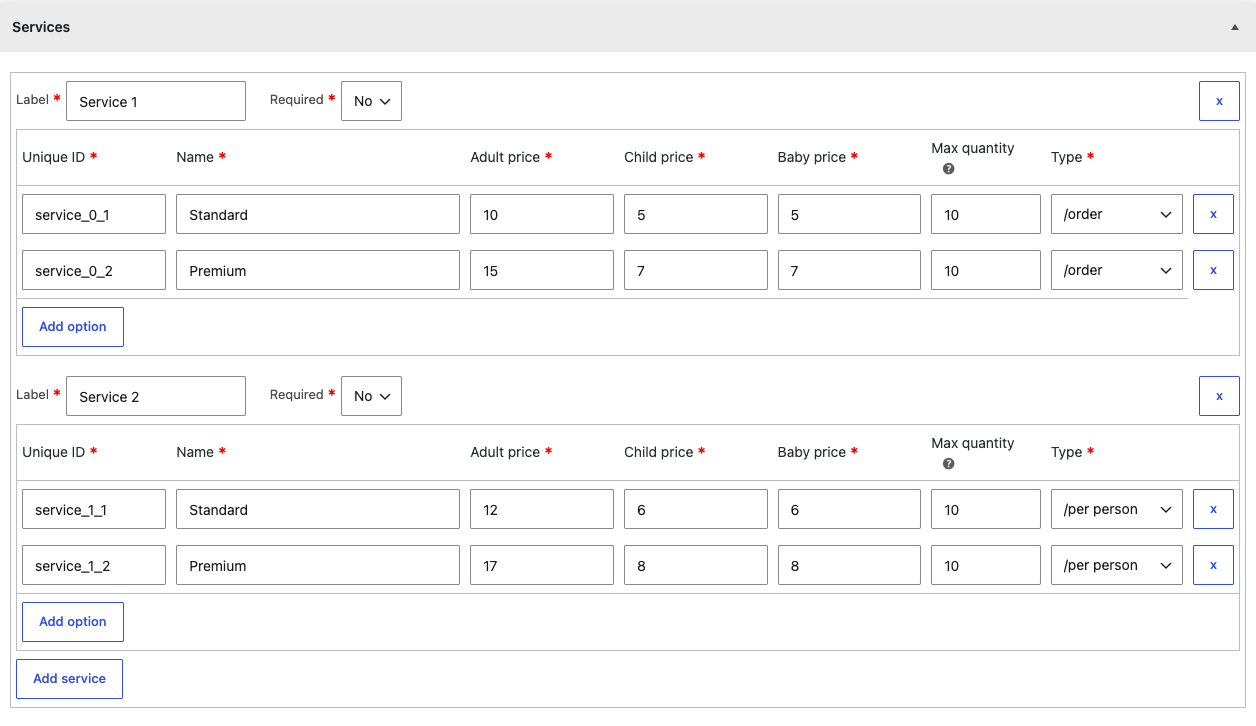Open Type dropdown for service_1_1
This screenshot has height=726, width=1256.
click(x=1117, y=509)
